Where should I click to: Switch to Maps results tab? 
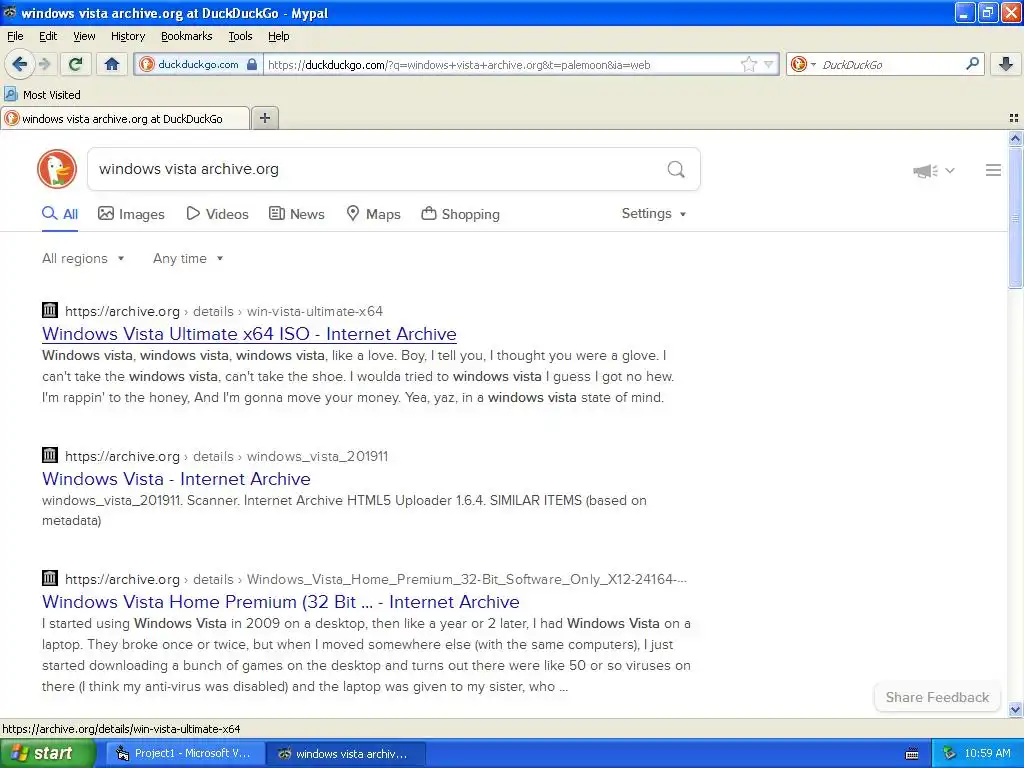tap(374, 214)
